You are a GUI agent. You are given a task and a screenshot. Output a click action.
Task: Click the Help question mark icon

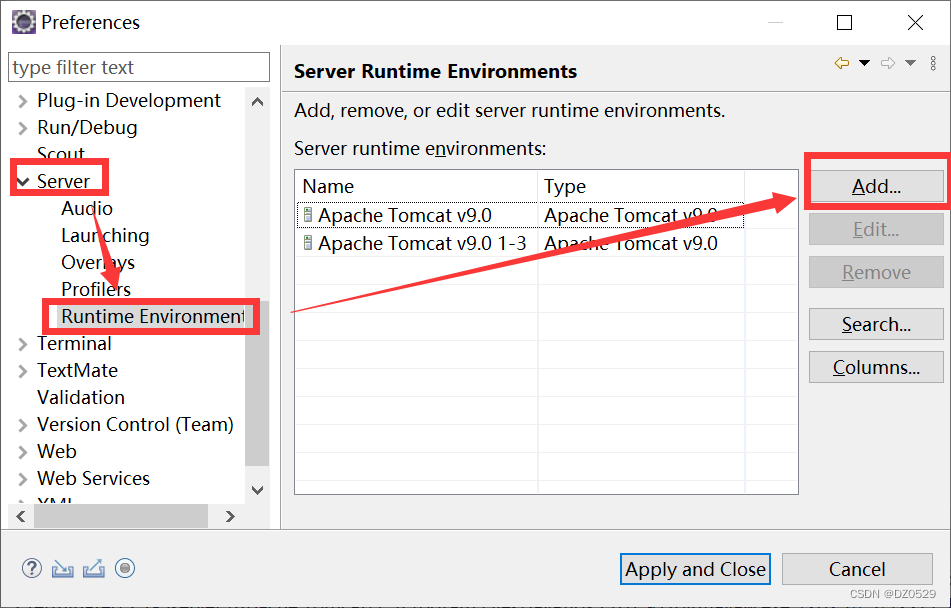31,568
